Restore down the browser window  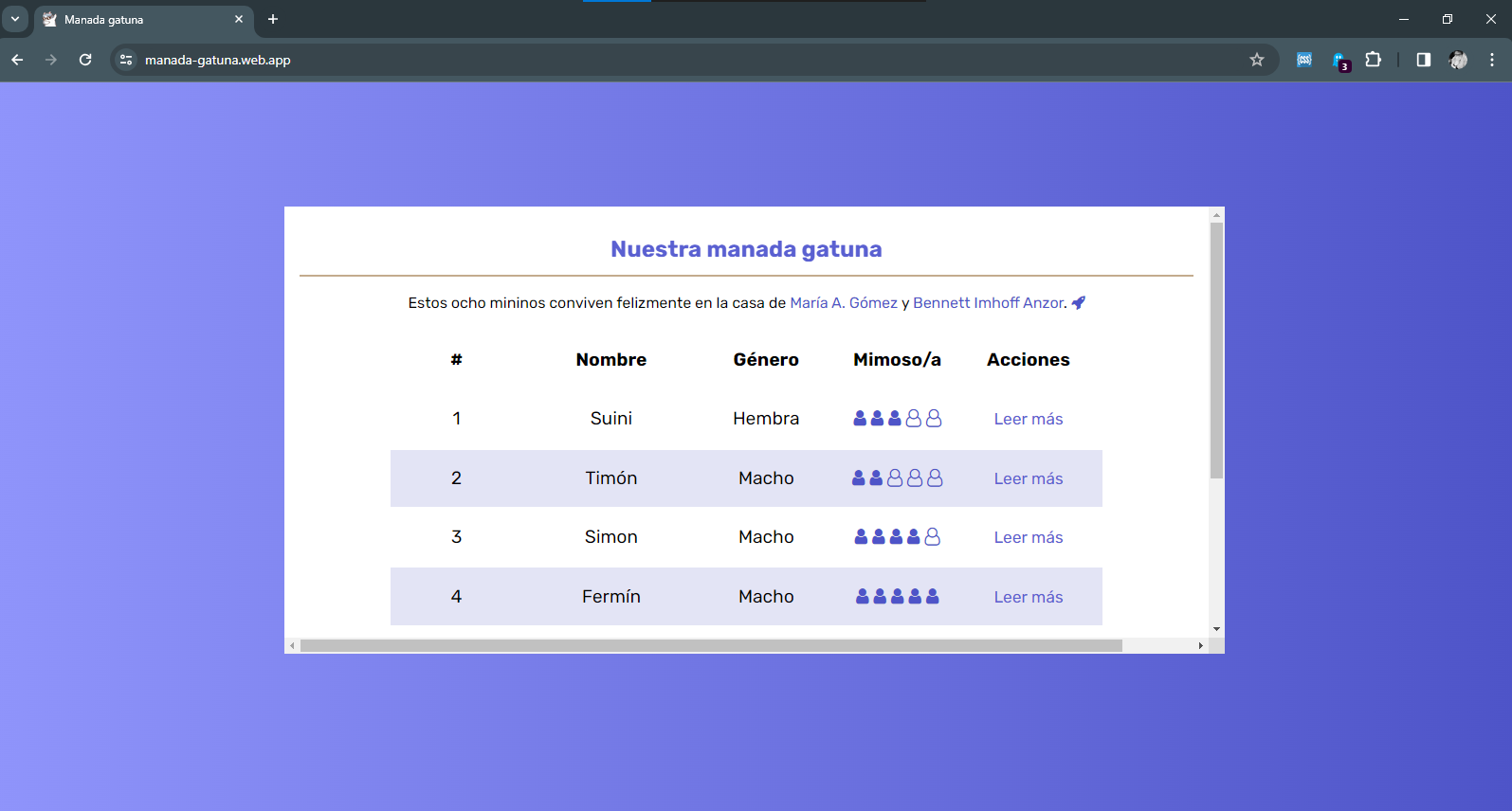point(1448,19)
